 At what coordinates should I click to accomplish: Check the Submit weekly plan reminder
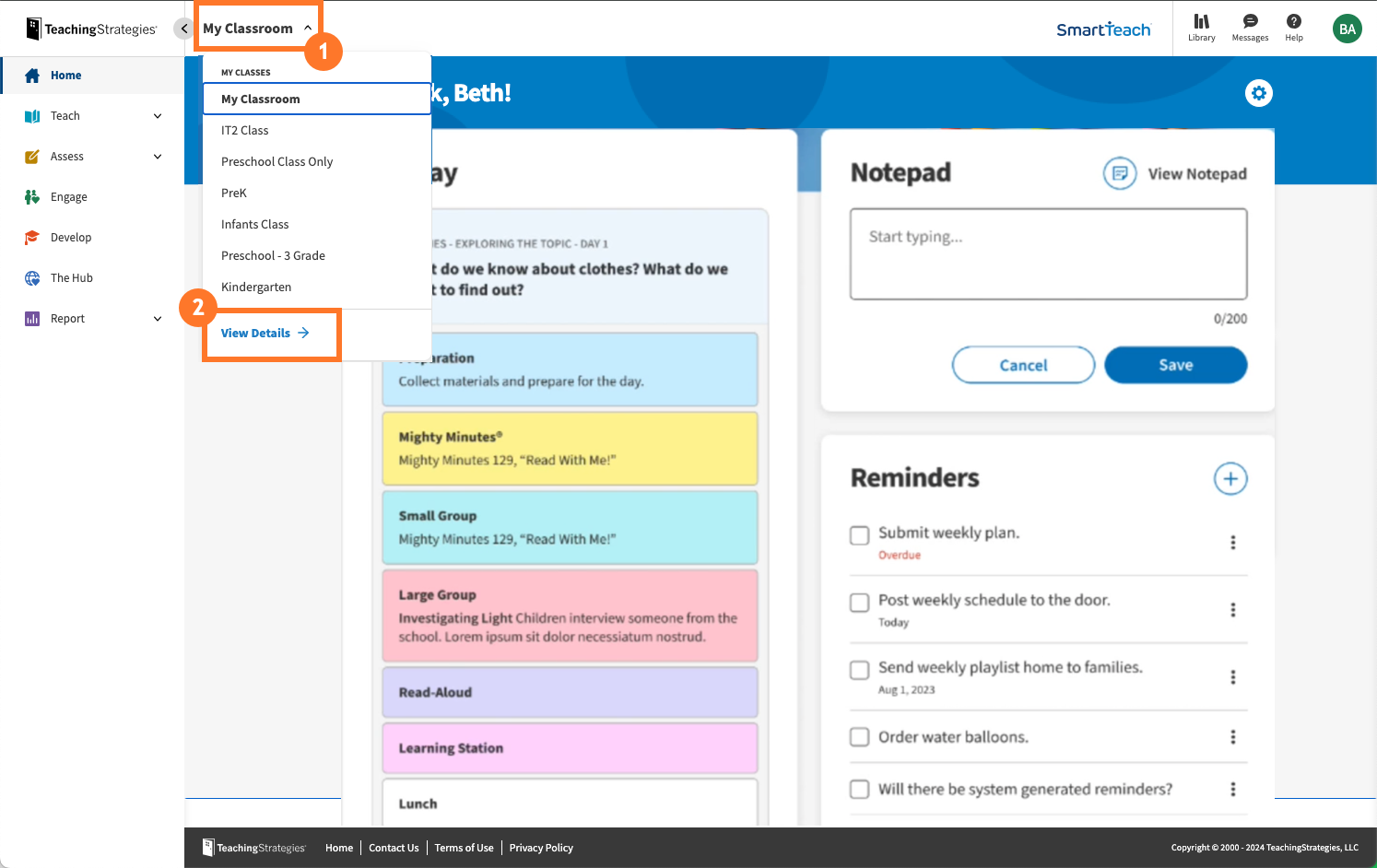[859, 535]
